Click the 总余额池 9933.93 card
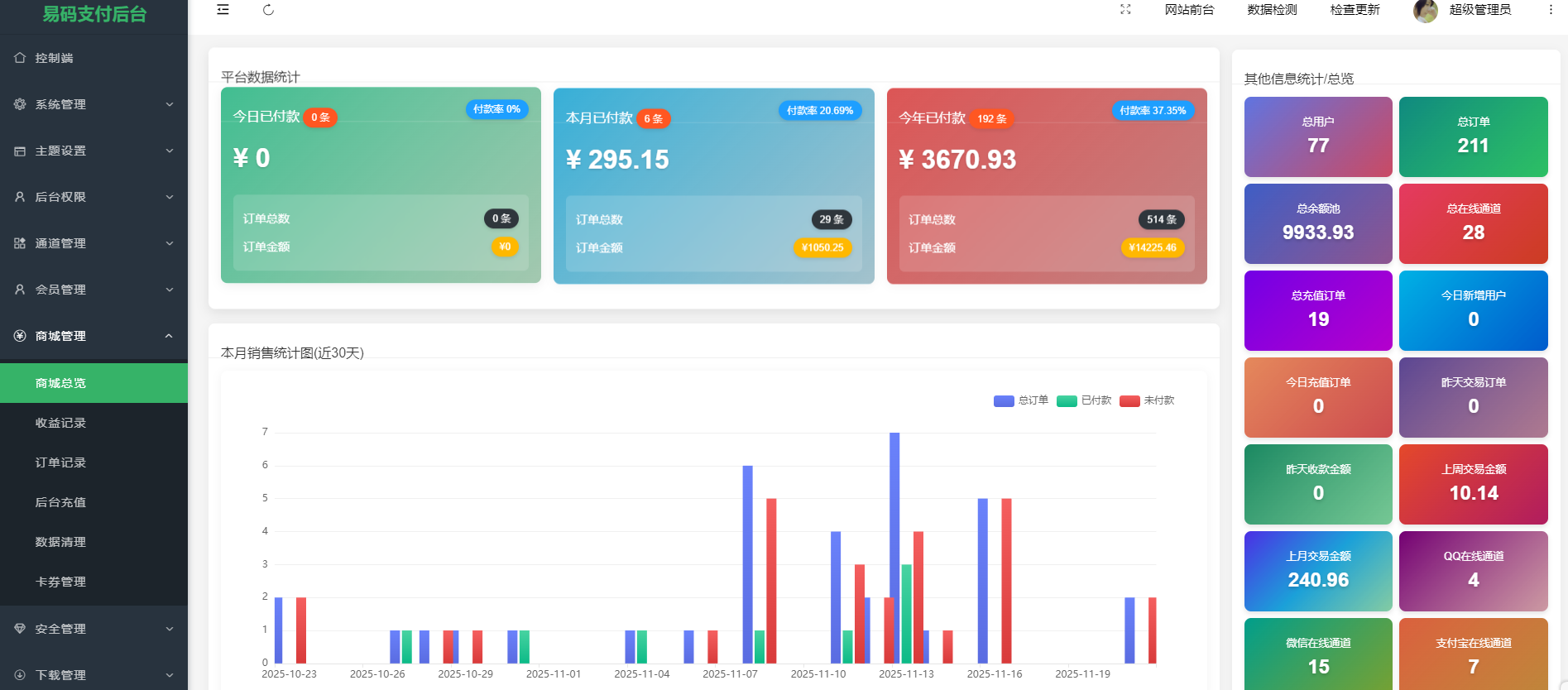 (x=1318, y=223)
